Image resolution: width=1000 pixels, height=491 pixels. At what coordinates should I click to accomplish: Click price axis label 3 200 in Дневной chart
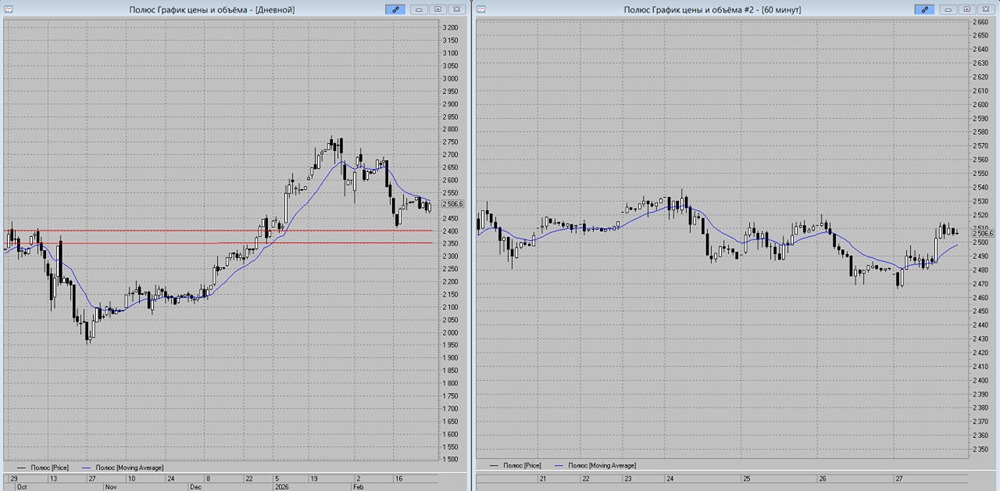click(451, 27)
